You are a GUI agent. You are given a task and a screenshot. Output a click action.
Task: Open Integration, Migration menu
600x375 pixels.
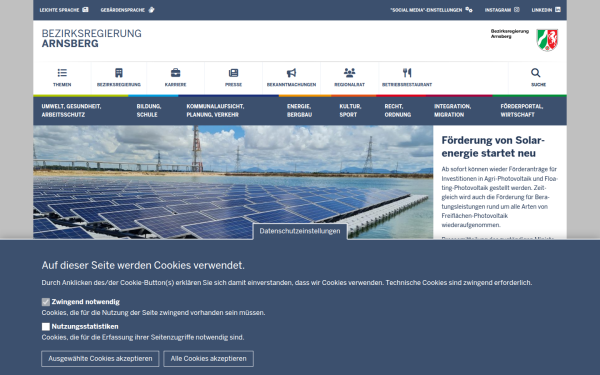(x=452, y=110)
